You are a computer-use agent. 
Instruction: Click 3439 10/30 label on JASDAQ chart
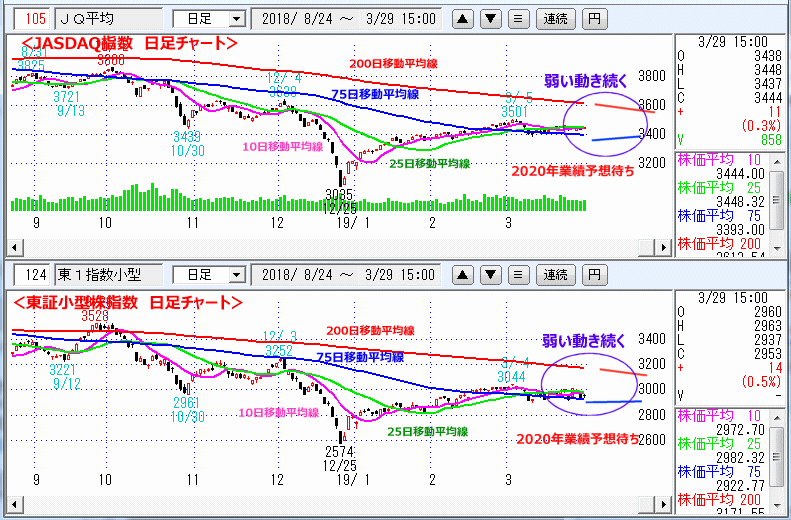[187, 143]
